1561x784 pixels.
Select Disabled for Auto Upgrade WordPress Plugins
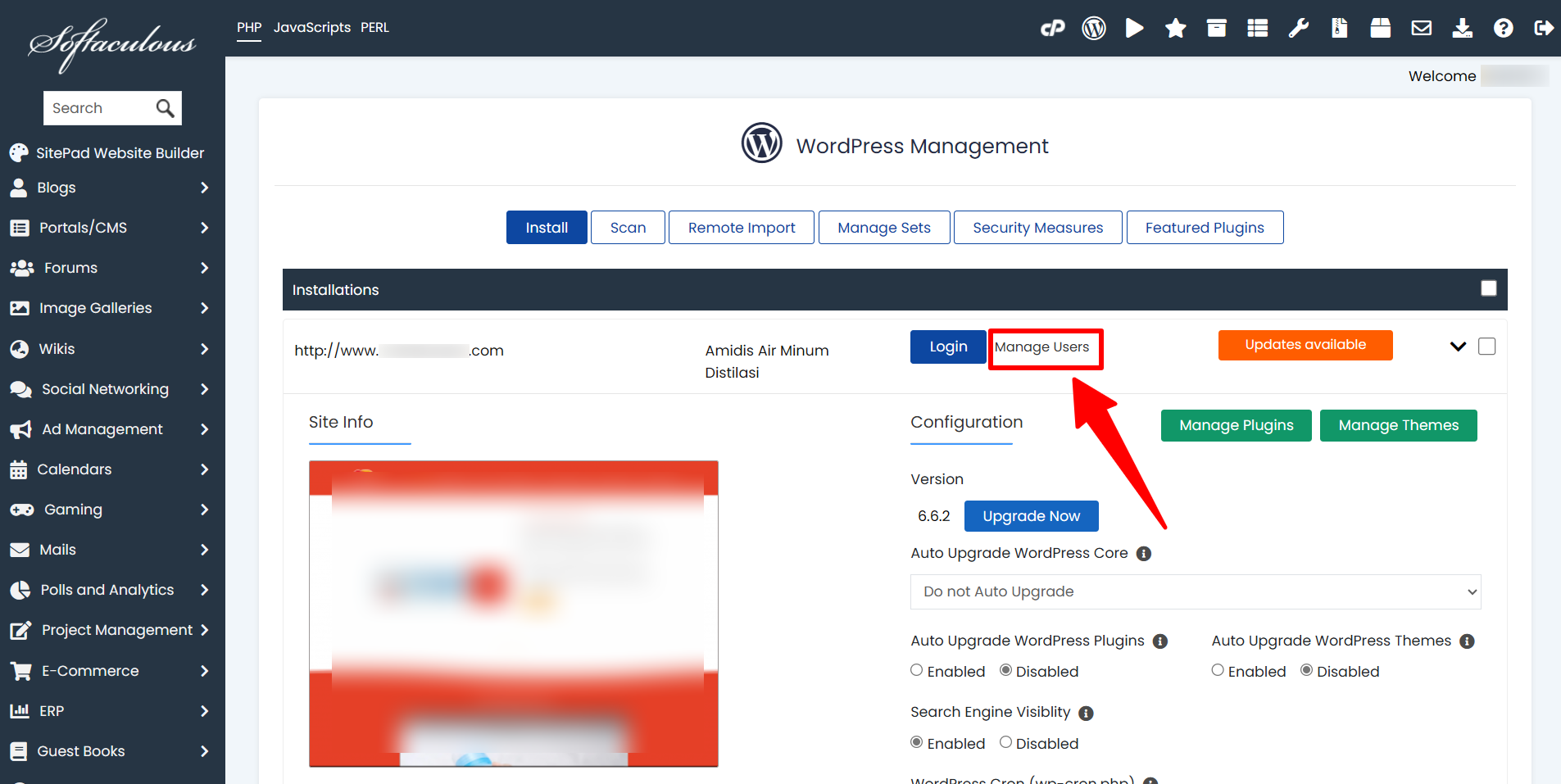tap(1005, 670)
